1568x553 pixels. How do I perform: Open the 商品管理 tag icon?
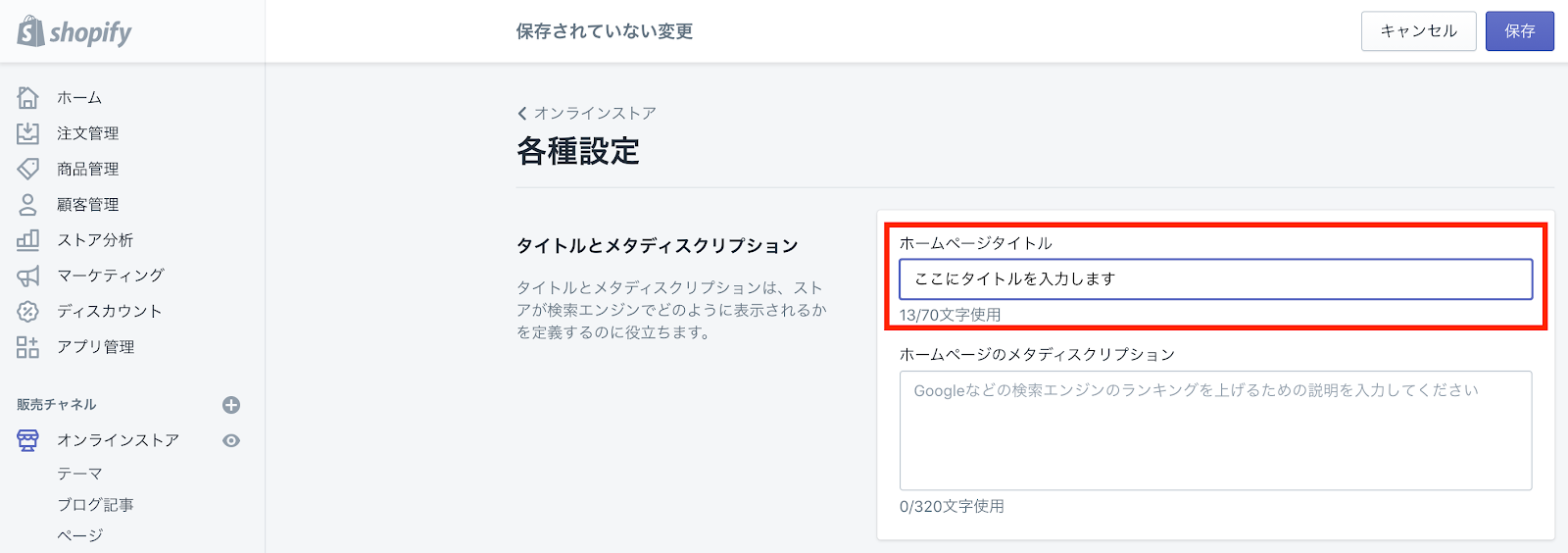pyautogui.click(x=28, y=169)
